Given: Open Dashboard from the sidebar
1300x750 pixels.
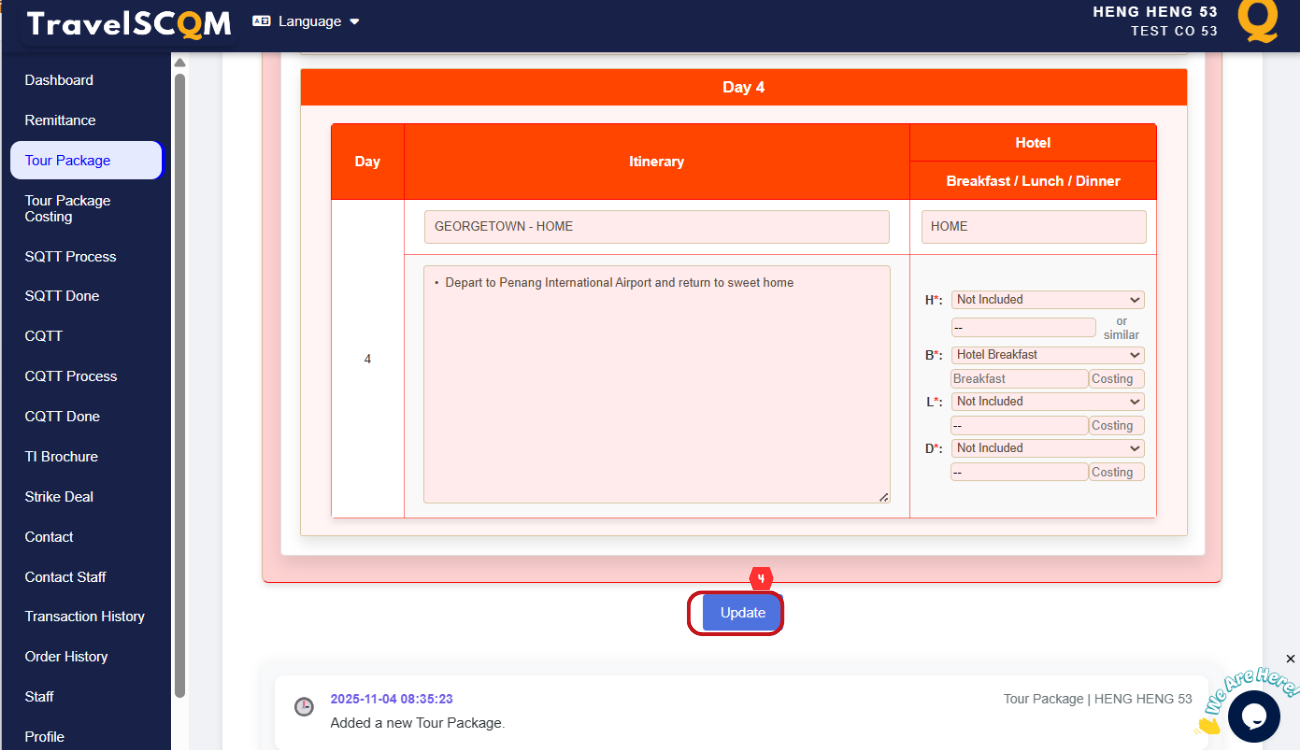Looking at the screenshot, I should coord(59,80).
